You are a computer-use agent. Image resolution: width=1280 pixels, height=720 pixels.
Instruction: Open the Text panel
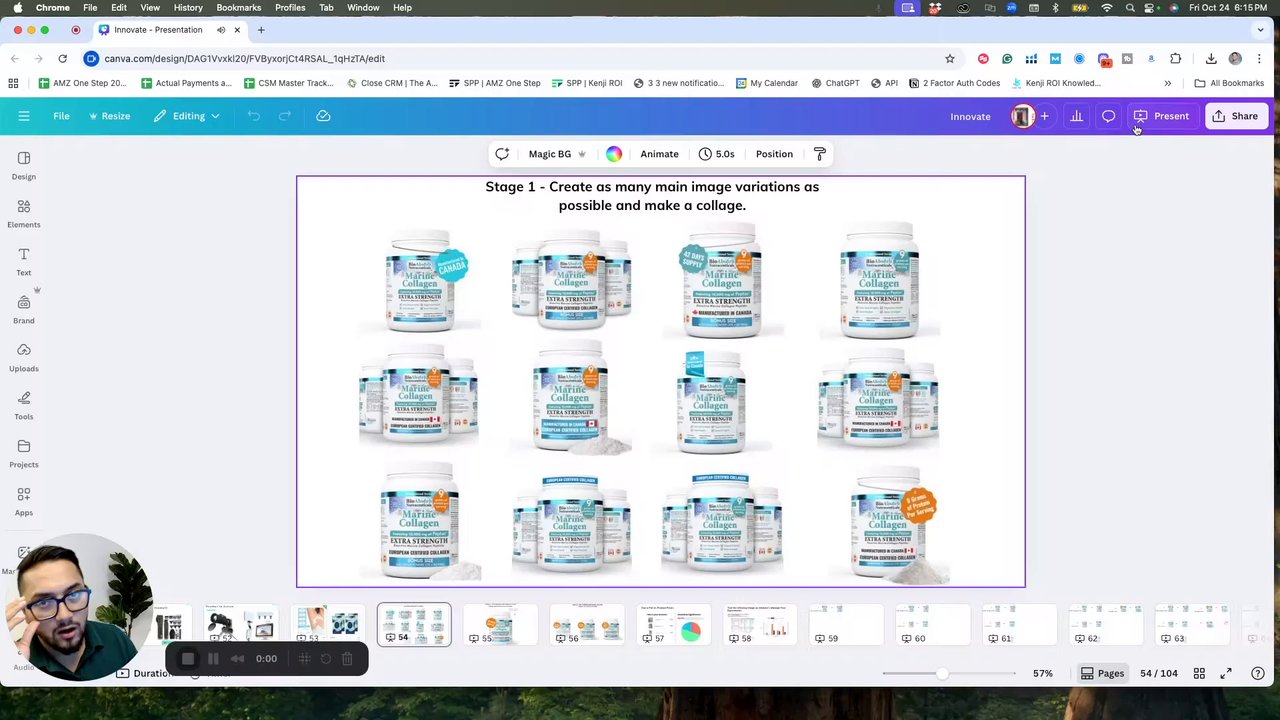[23, 261]
